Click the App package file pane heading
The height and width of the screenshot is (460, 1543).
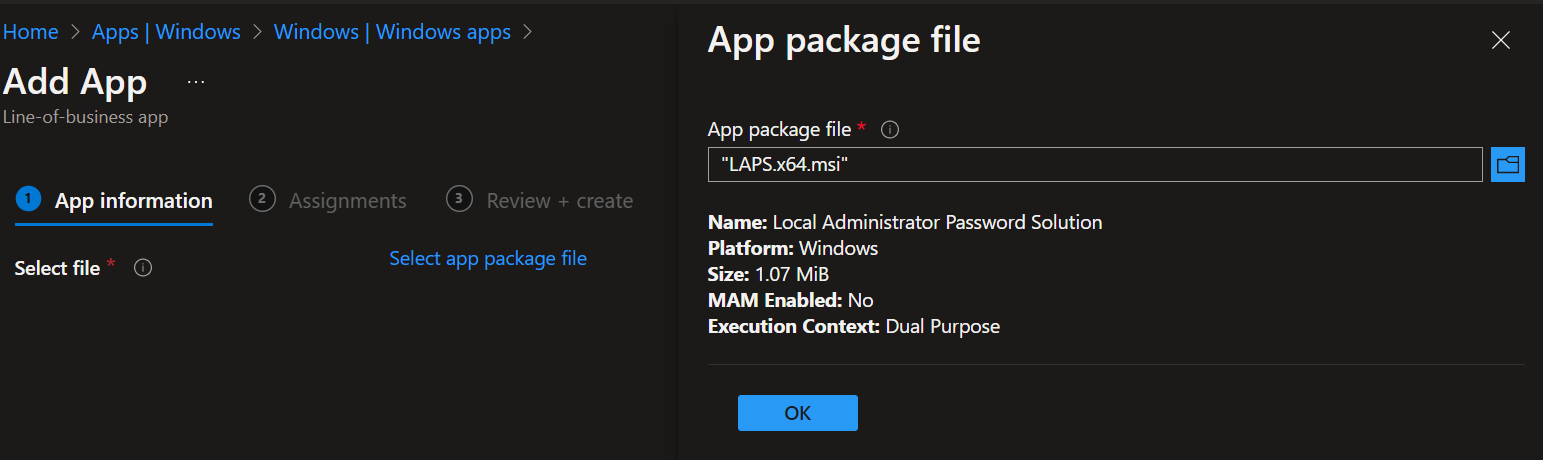(x=844, y=40)
